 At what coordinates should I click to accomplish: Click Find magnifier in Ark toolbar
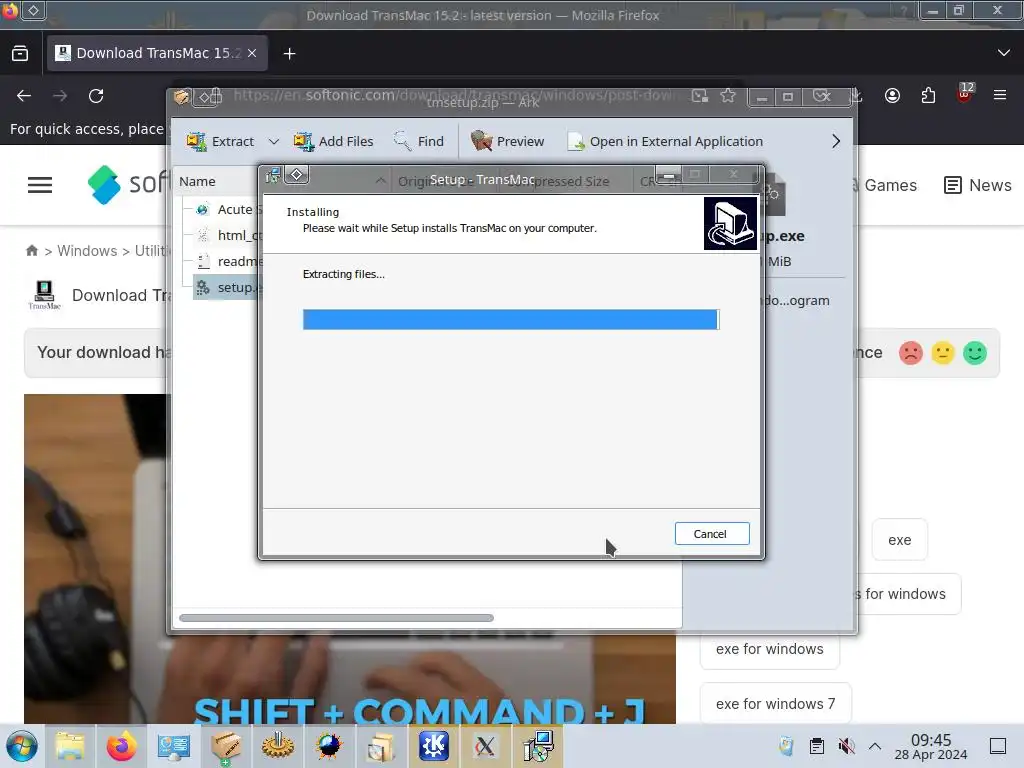click(x=419, y=141)
